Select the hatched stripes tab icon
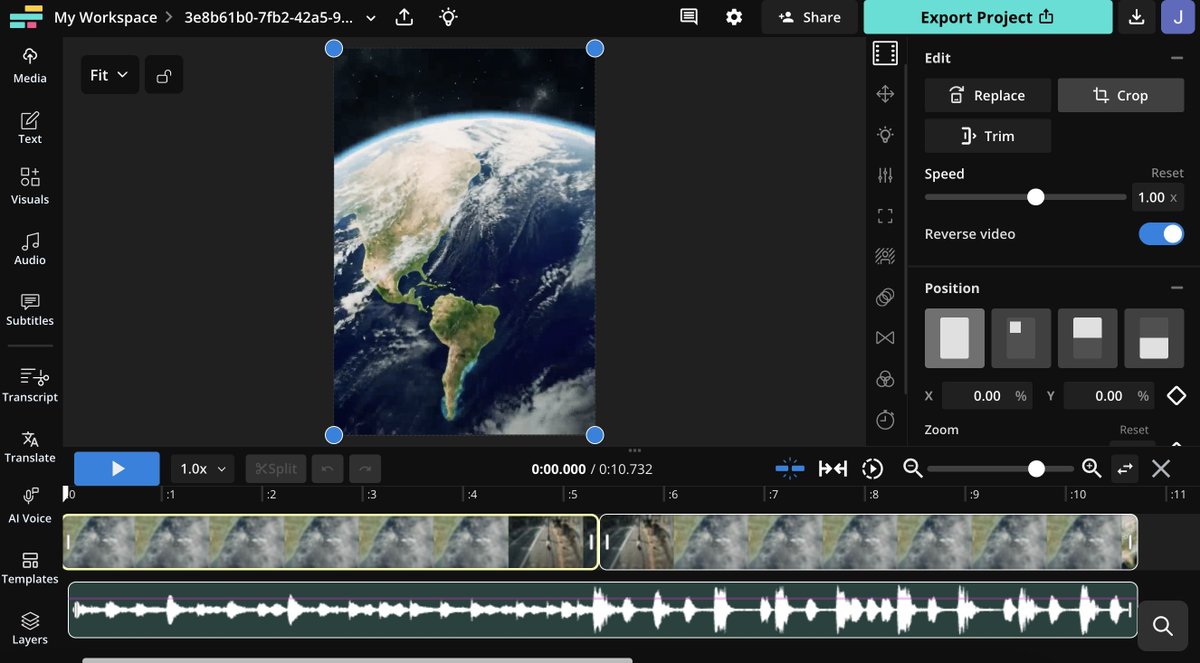 tap(885, 257)
